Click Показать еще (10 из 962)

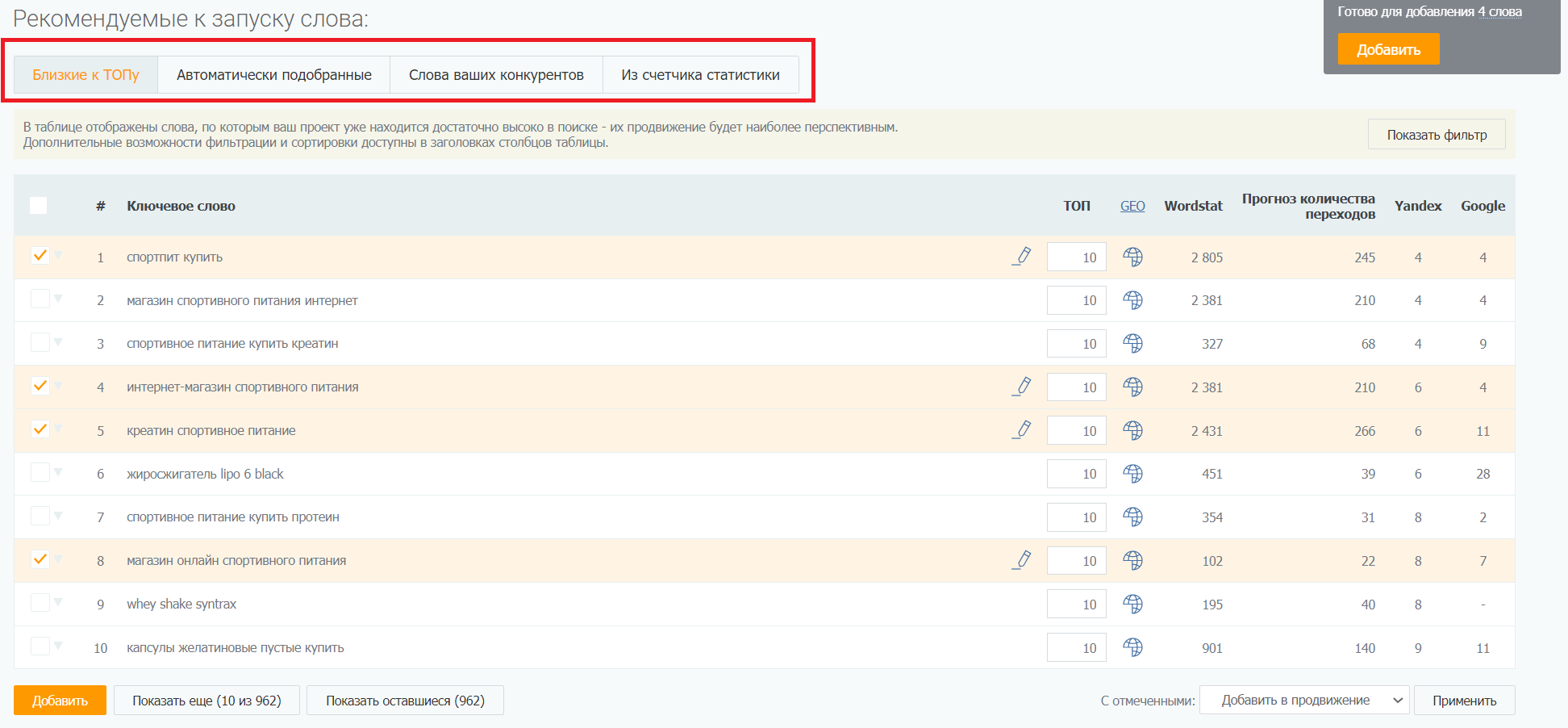point(206,701)
